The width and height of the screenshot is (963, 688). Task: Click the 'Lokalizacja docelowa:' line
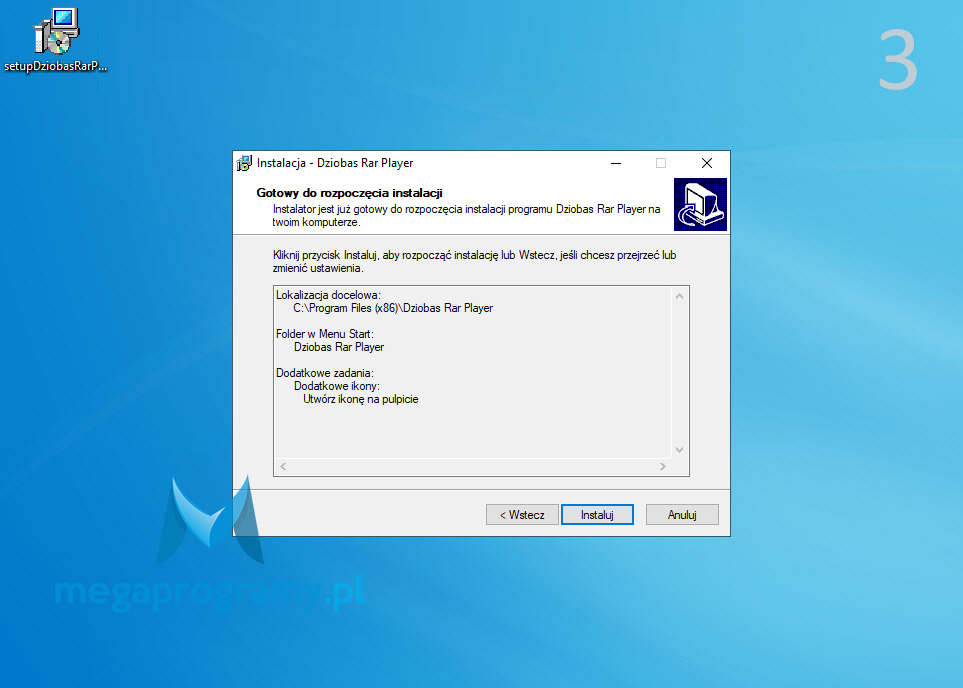click(x=328, y=295)
